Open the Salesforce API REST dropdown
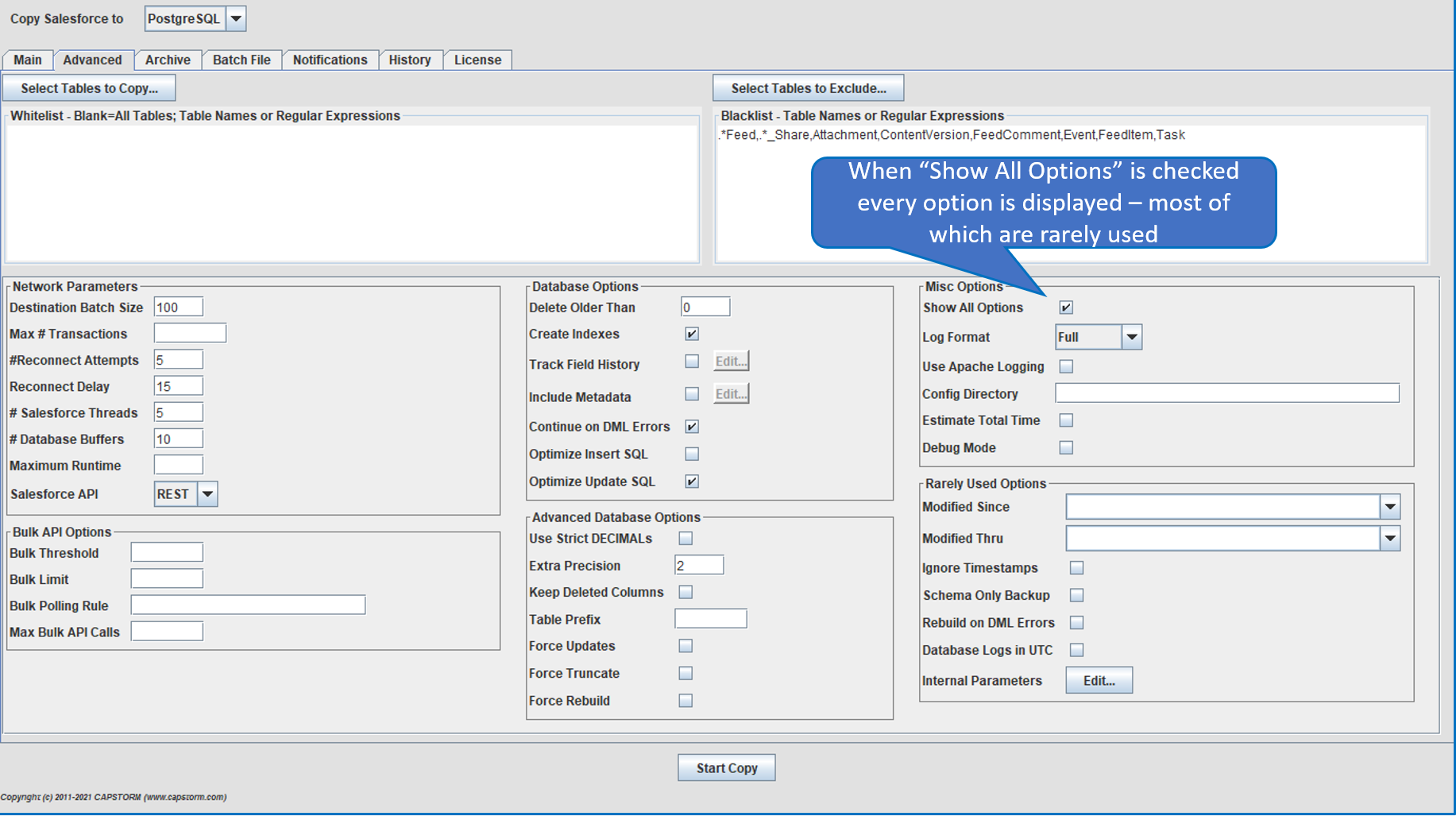Image resolution: width=1456 pixels, height=816 pixels. click(186, 493)
